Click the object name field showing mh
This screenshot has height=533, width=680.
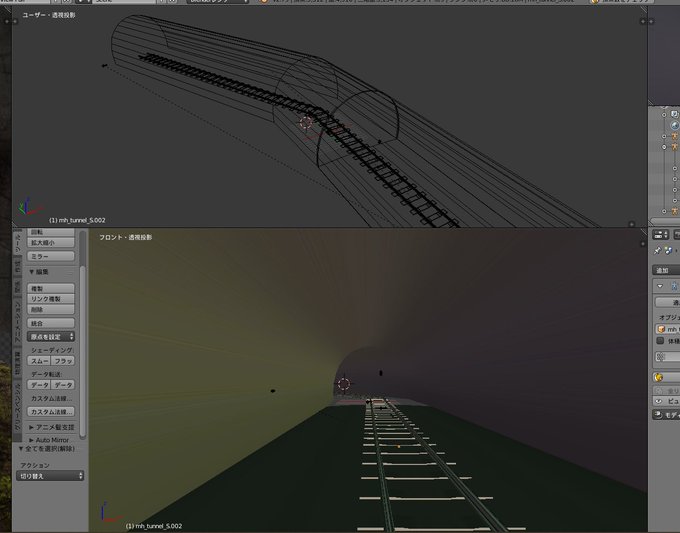[x=668, y=329]
